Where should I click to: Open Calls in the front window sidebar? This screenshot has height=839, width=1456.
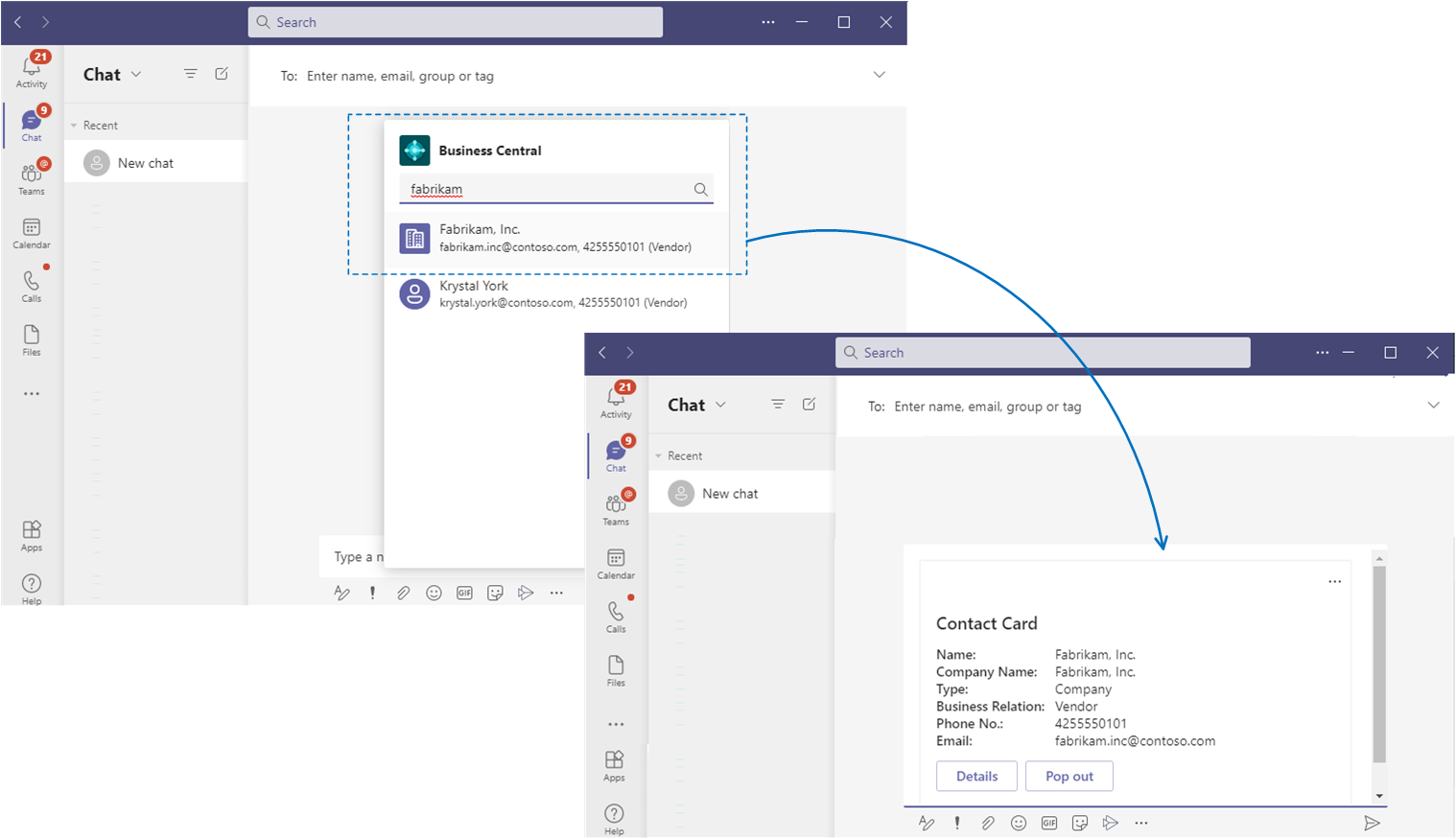[616, 617]
